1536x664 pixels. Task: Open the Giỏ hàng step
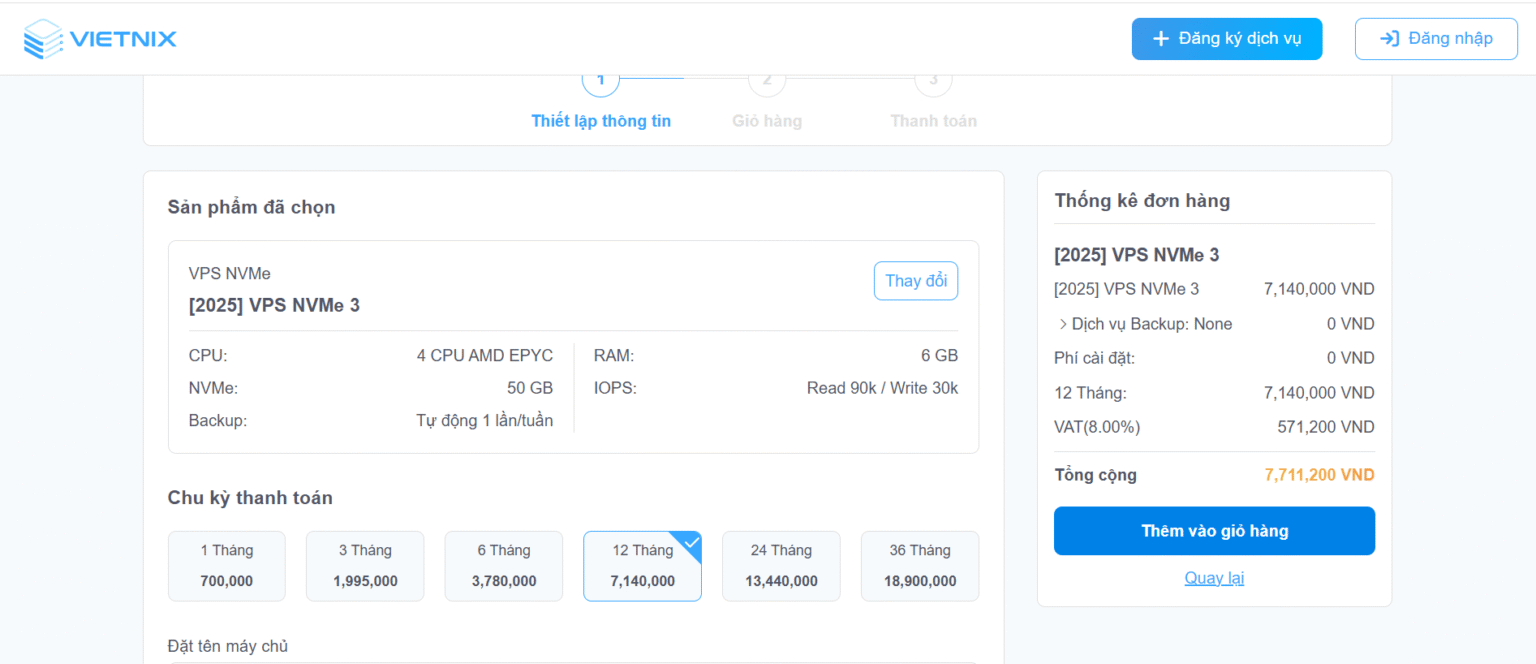pyautogui.click(x=767, y=121)
